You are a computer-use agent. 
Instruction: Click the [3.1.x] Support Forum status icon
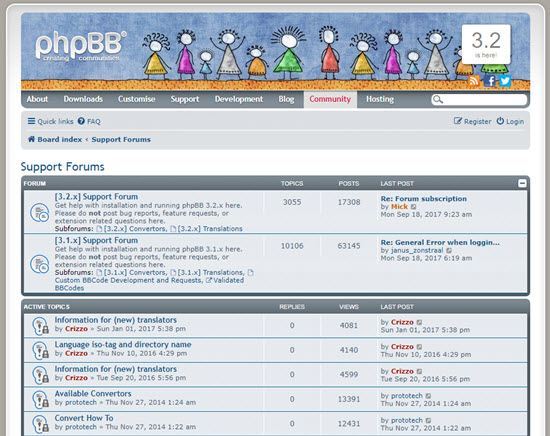point(39,264)
